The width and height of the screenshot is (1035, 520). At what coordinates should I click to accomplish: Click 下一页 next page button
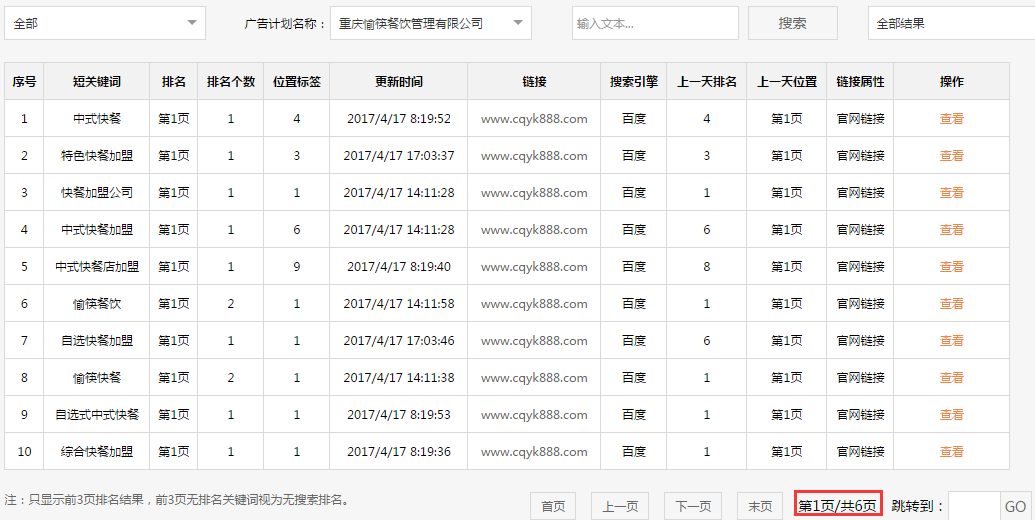[x=693, y=506]
